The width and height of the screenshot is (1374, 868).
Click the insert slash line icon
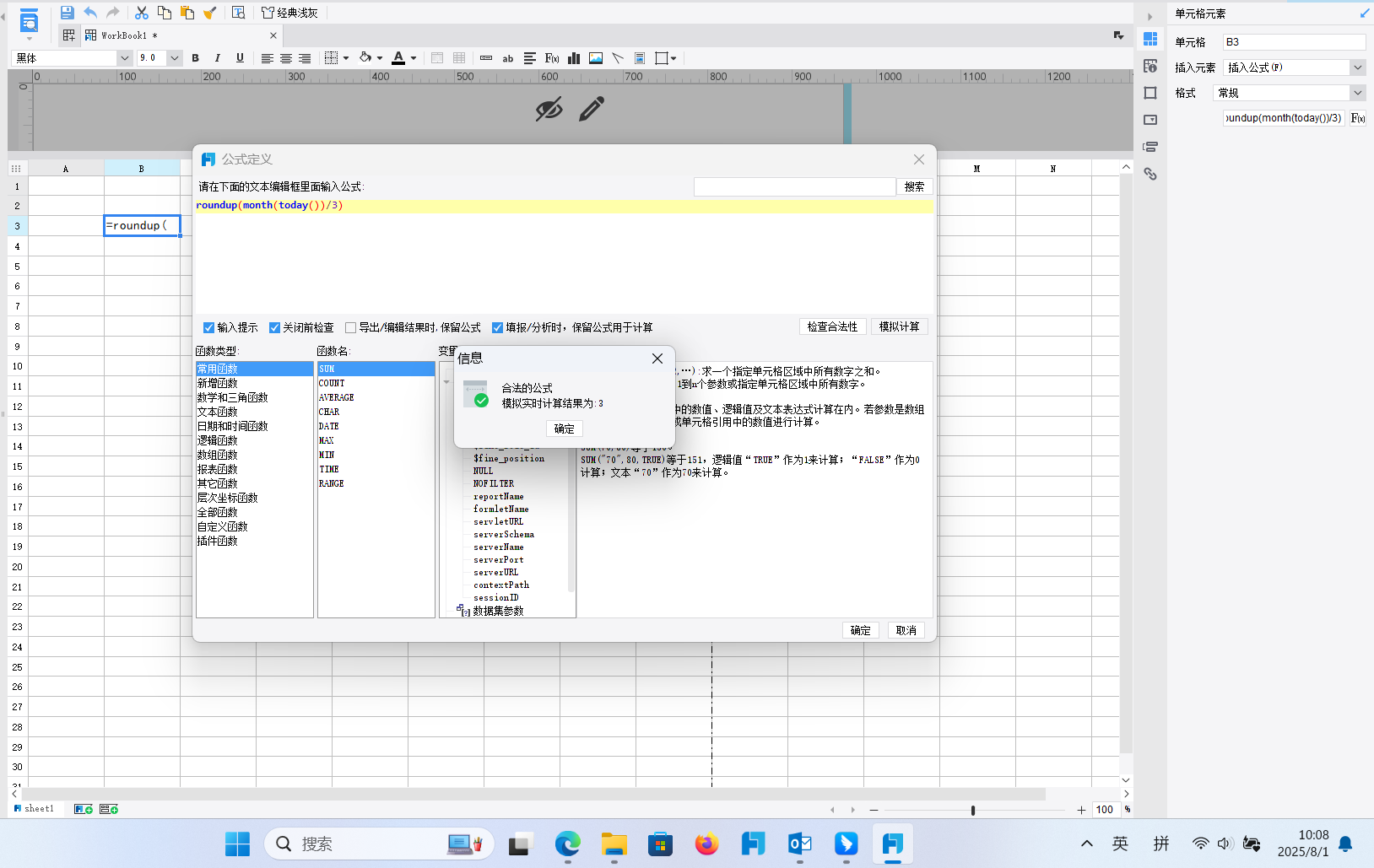coord(618,58)
